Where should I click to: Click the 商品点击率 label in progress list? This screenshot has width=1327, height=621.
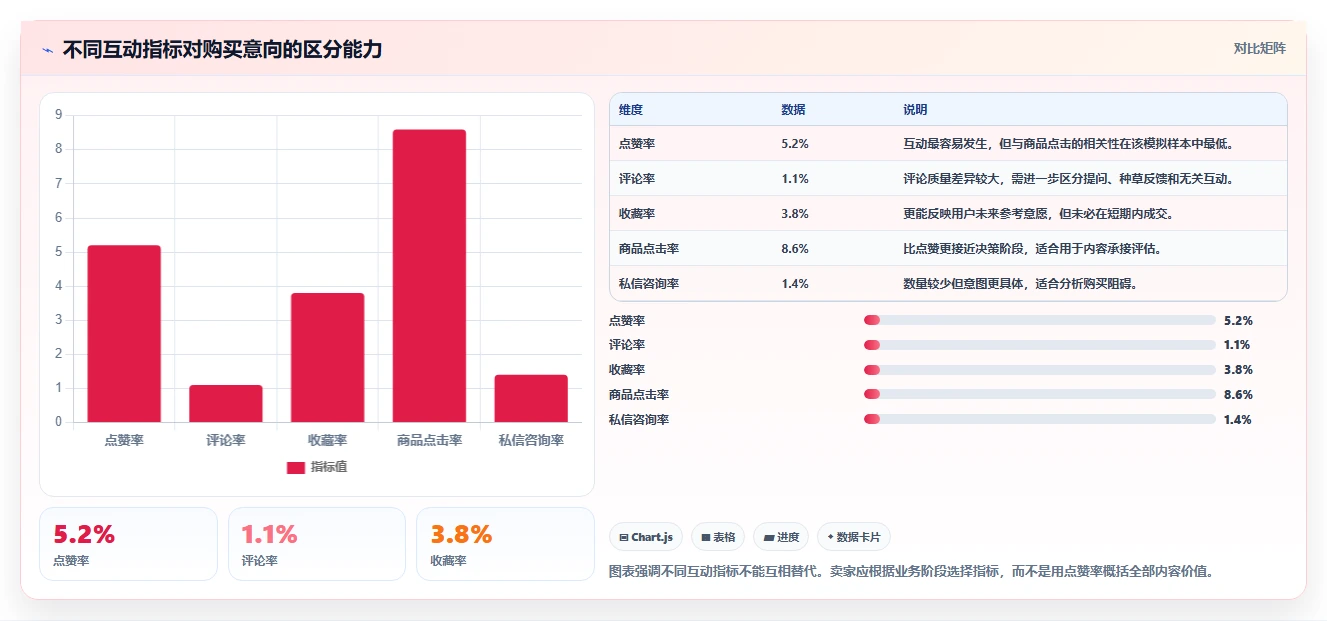pos(639,395)
